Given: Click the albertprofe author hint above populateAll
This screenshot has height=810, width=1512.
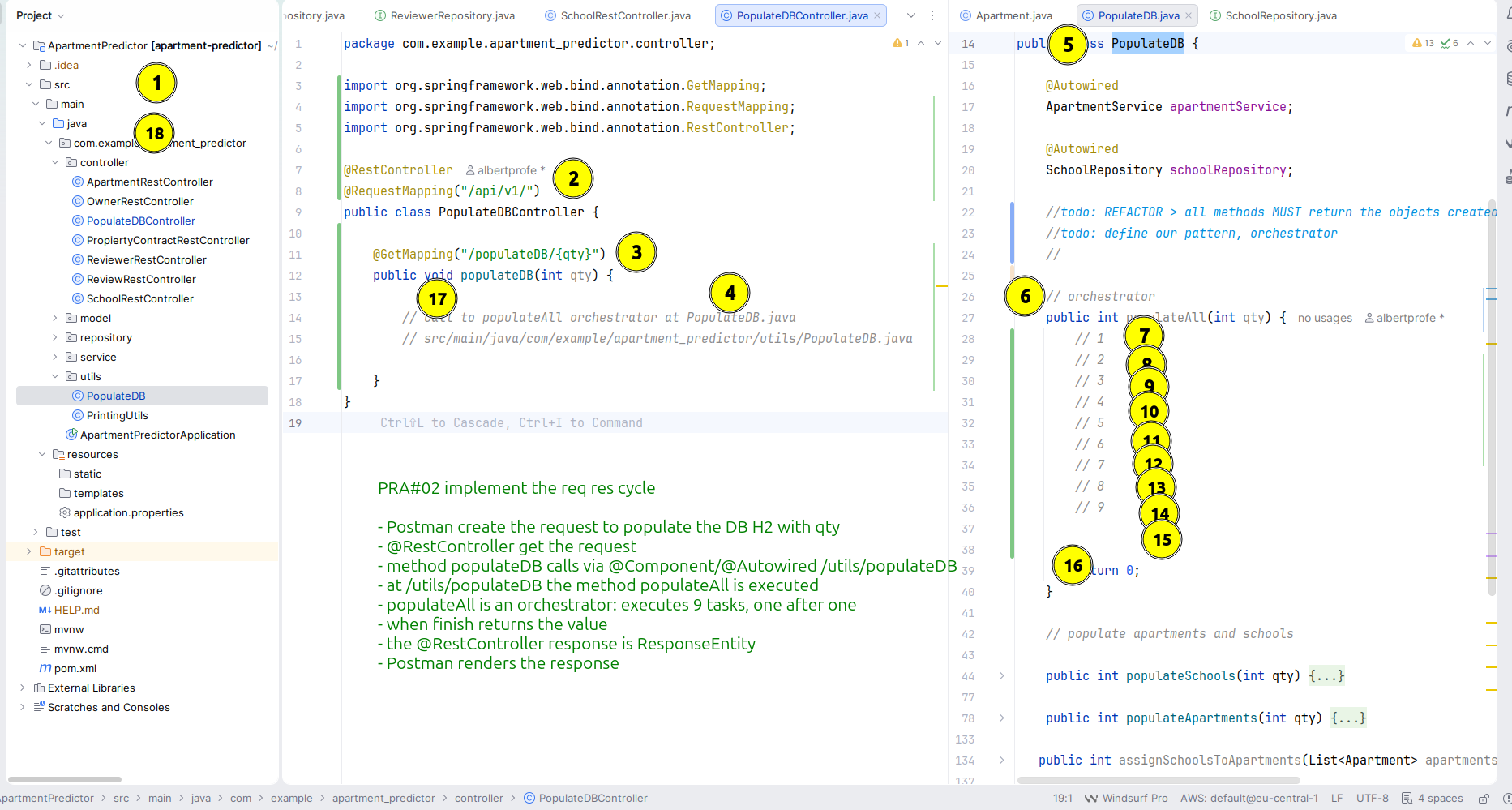Looking at the screenshot, I should point(1404,318).
